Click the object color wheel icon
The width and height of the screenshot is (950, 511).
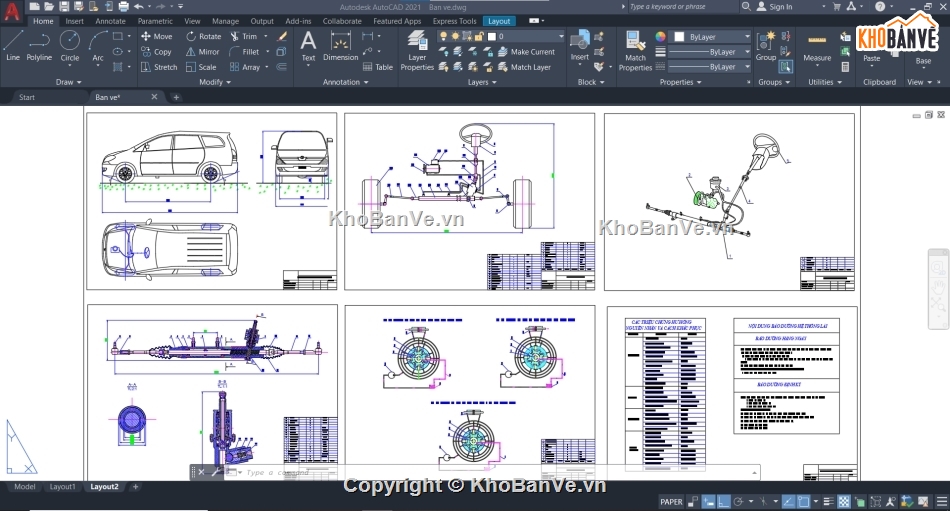click(660, 37)
